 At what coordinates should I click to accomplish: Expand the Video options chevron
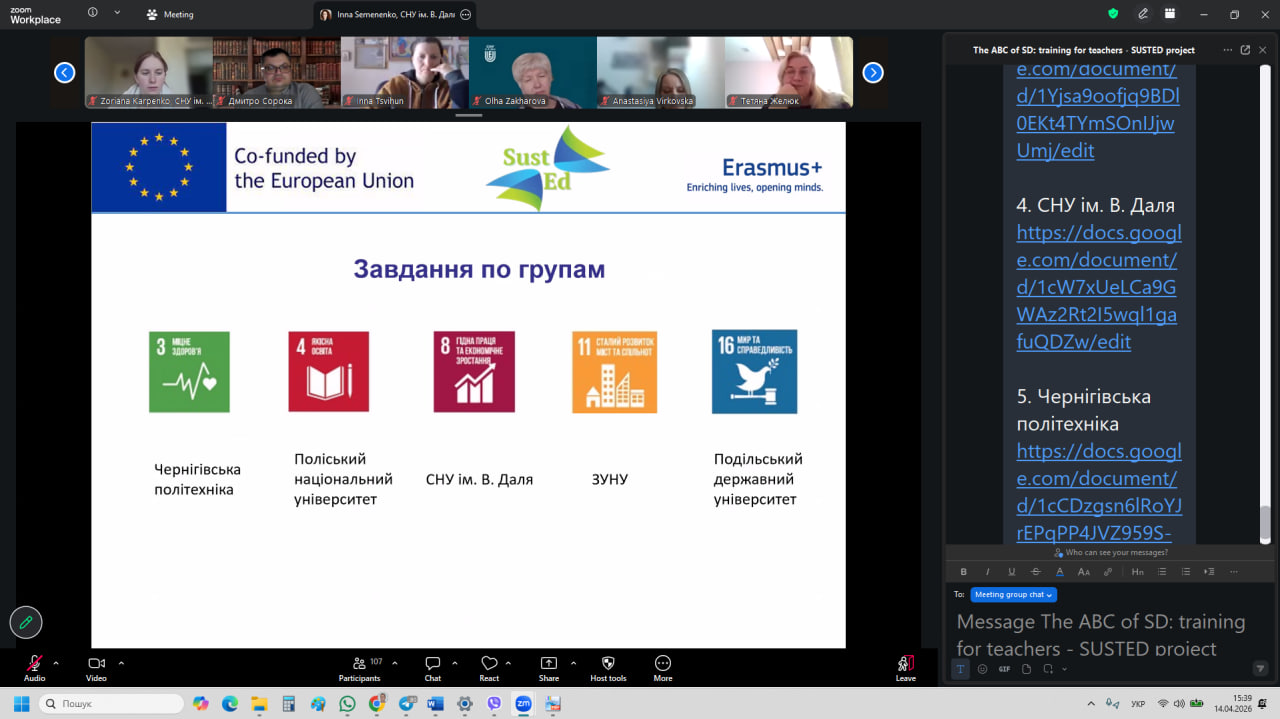point(120,661)
